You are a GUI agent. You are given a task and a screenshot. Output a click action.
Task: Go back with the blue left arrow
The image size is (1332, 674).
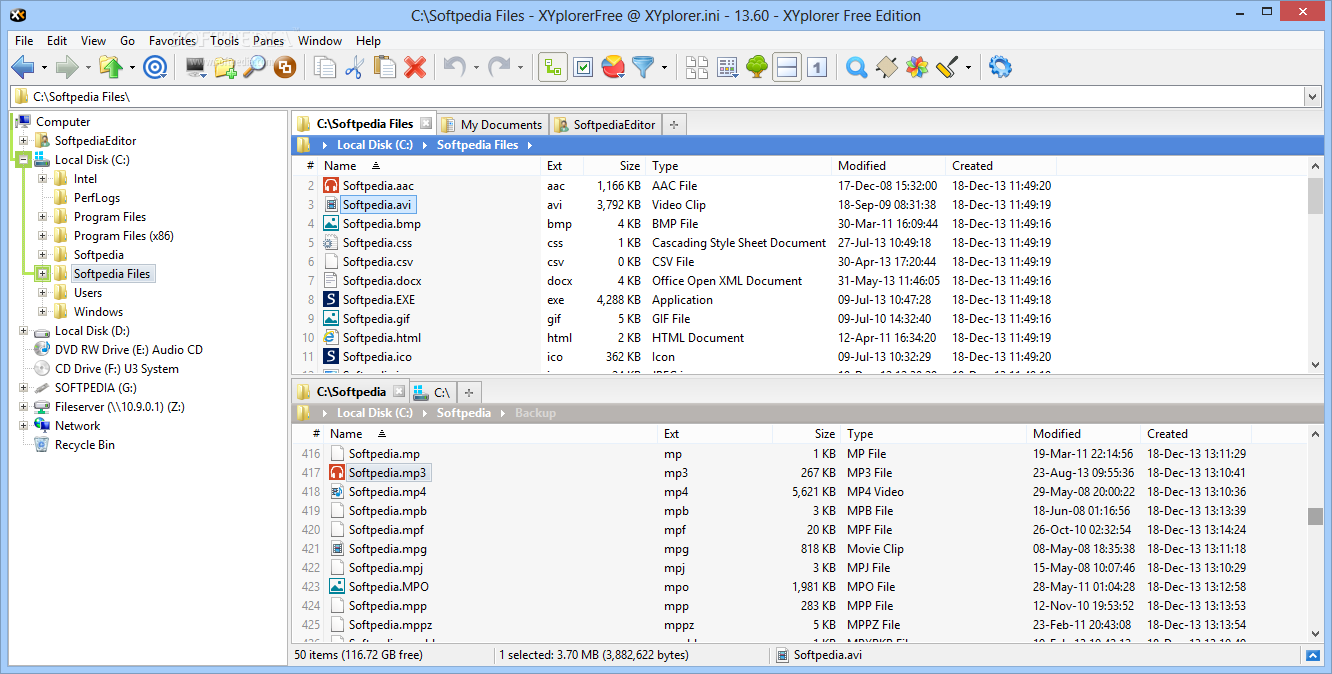tap(22, 67)
